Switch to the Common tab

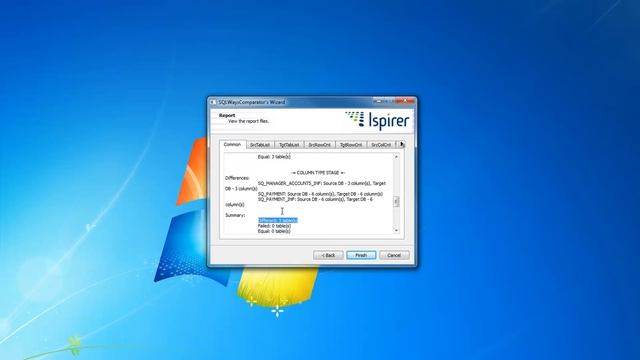232,144
